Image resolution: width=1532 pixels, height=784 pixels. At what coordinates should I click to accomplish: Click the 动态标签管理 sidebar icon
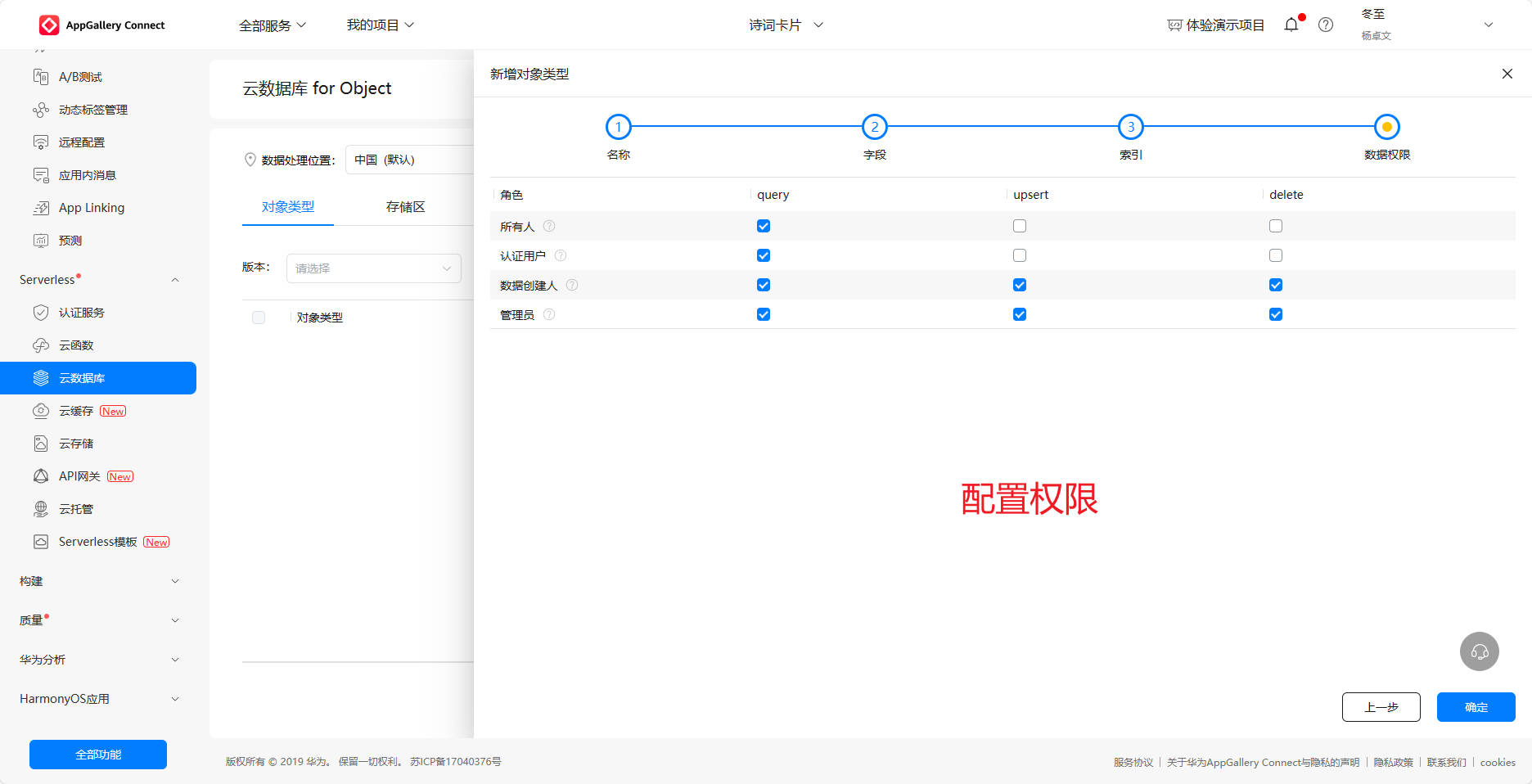41,110
